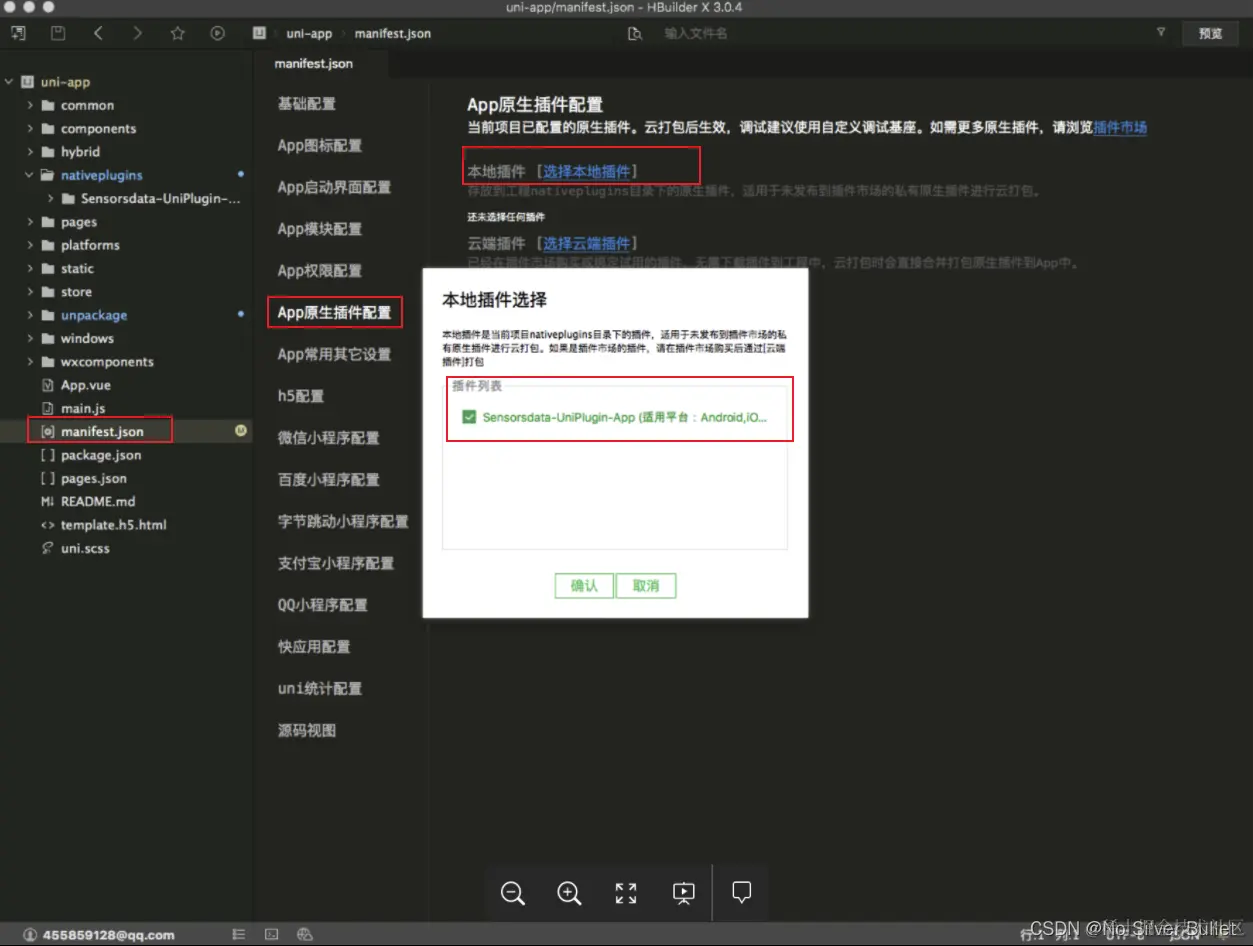Navigate back with the left arrow icon
Screen dimensions: 1253x946
(97, 33)
